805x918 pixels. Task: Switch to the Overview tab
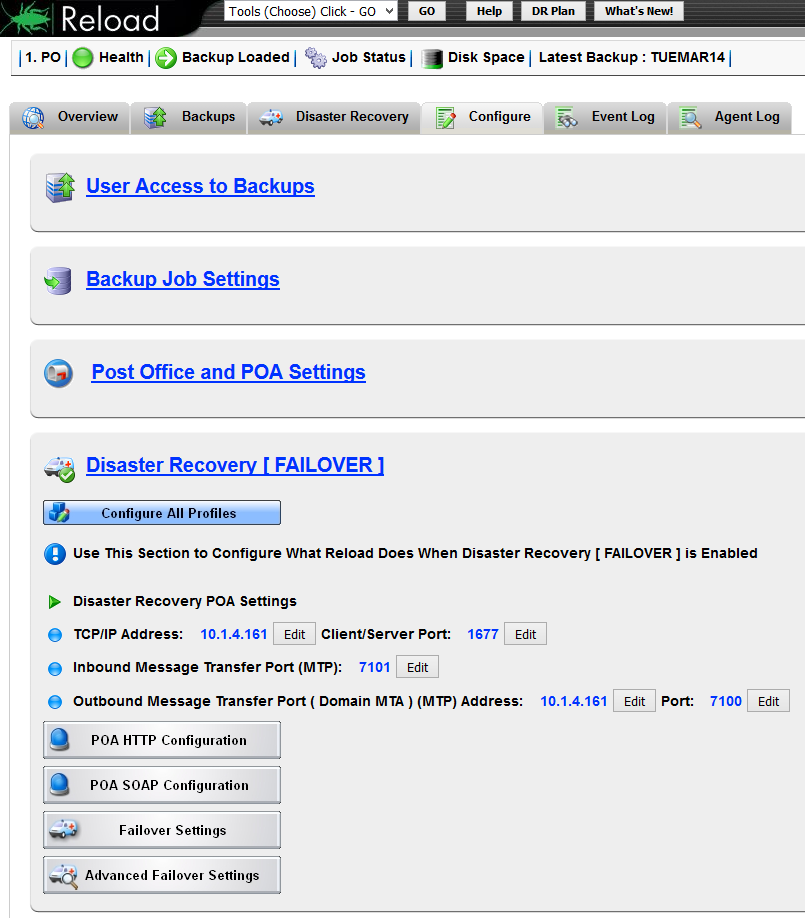click(70, 118)
